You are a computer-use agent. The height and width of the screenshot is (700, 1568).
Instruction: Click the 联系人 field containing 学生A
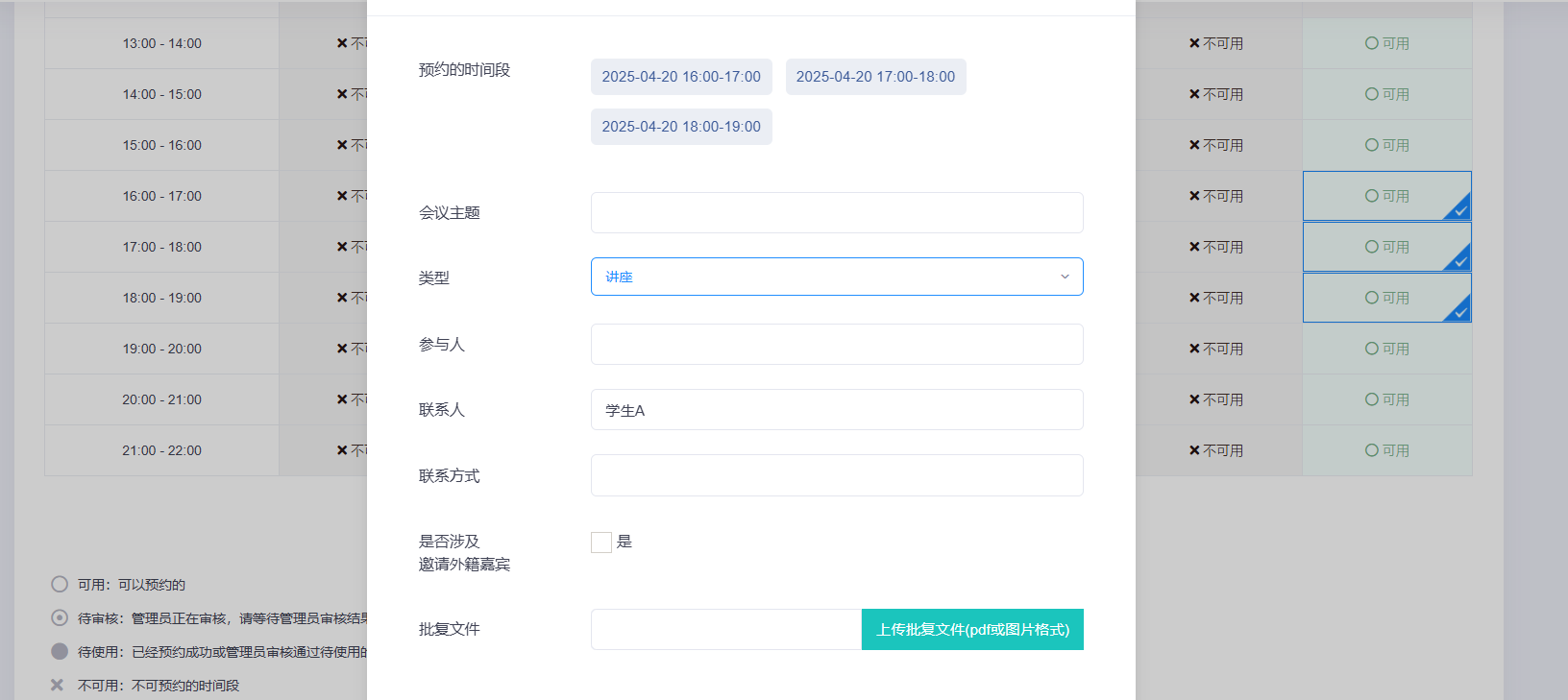(x=836, y=410)
